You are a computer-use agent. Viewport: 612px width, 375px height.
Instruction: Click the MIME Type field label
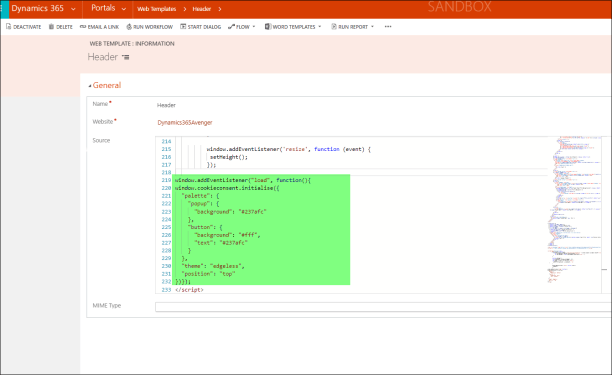(x=107, y=306)
